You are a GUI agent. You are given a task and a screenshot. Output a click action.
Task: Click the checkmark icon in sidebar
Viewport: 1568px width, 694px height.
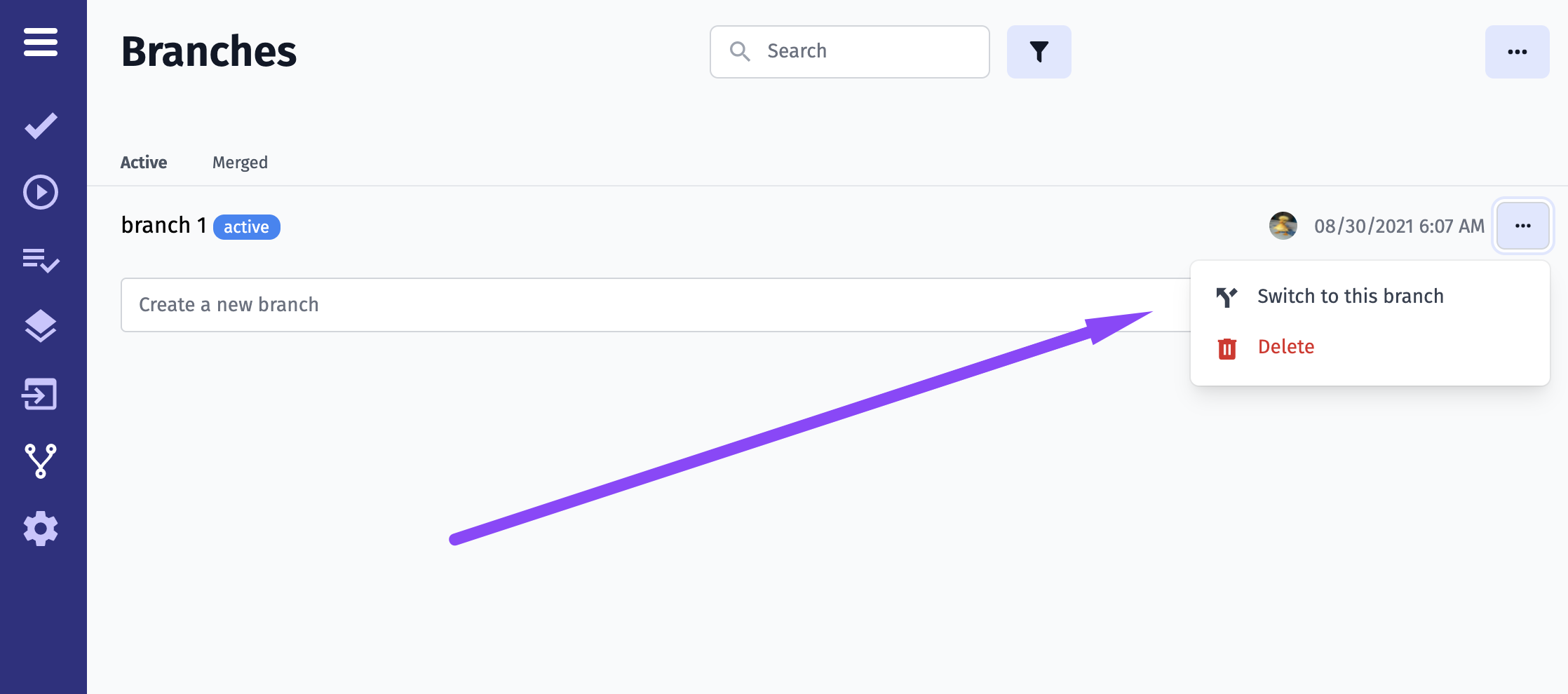pos(41,126)
